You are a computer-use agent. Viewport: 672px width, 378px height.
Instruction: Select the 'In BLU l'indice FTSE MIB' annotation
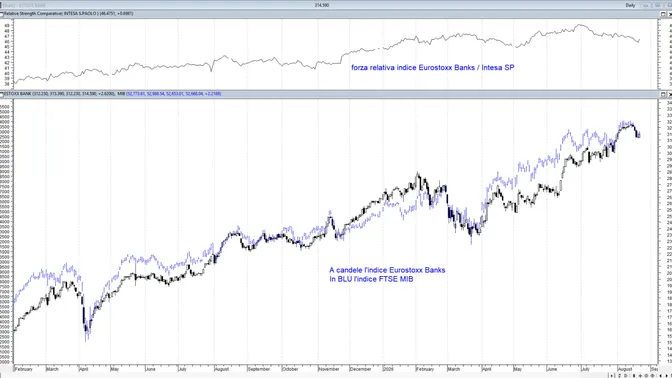click(x=371, y=279)
